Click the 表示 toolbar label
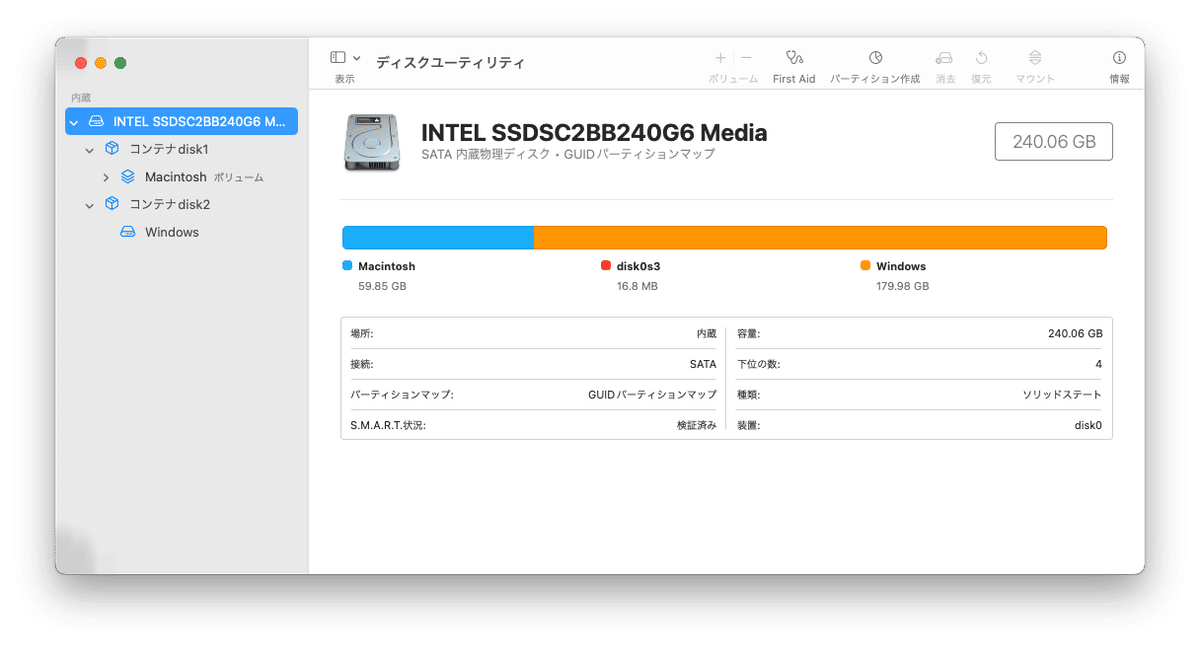The image size is (1200, 647). 345,79
